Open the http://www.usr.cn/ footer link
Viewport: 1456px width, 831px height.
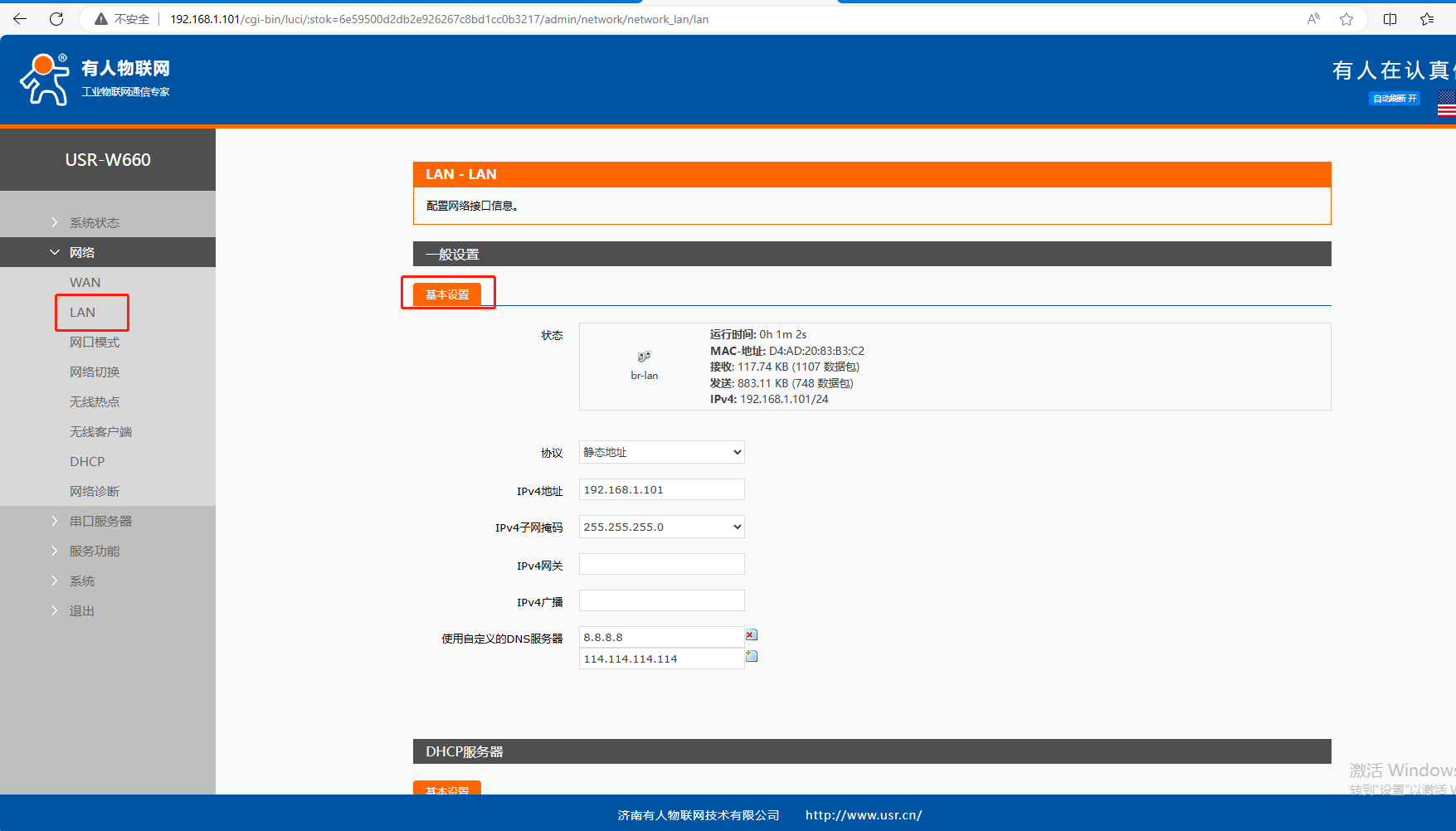tap(863, 815)
